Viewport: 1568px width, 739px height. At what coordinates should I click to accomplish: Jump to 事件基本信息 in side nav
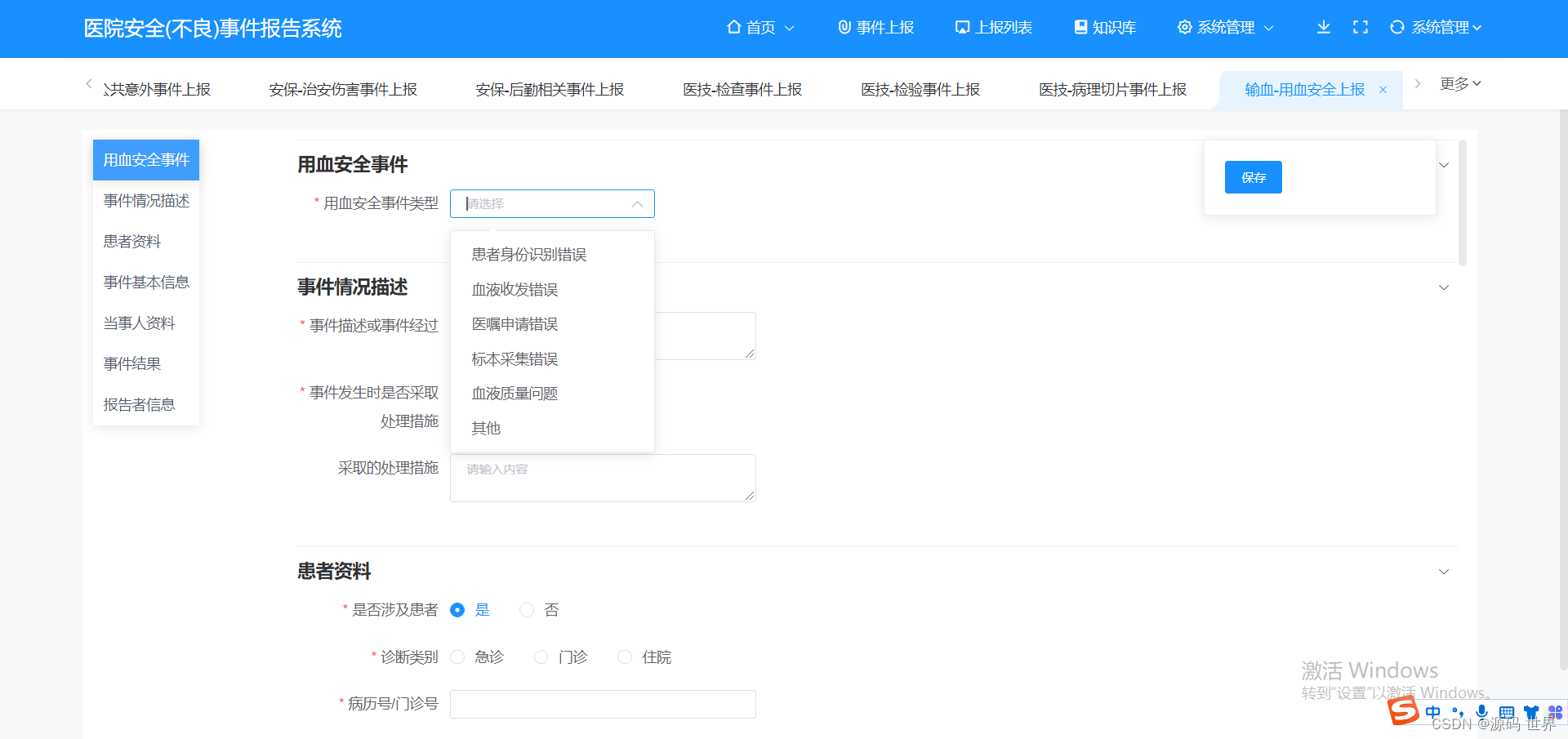click(146, 283)
